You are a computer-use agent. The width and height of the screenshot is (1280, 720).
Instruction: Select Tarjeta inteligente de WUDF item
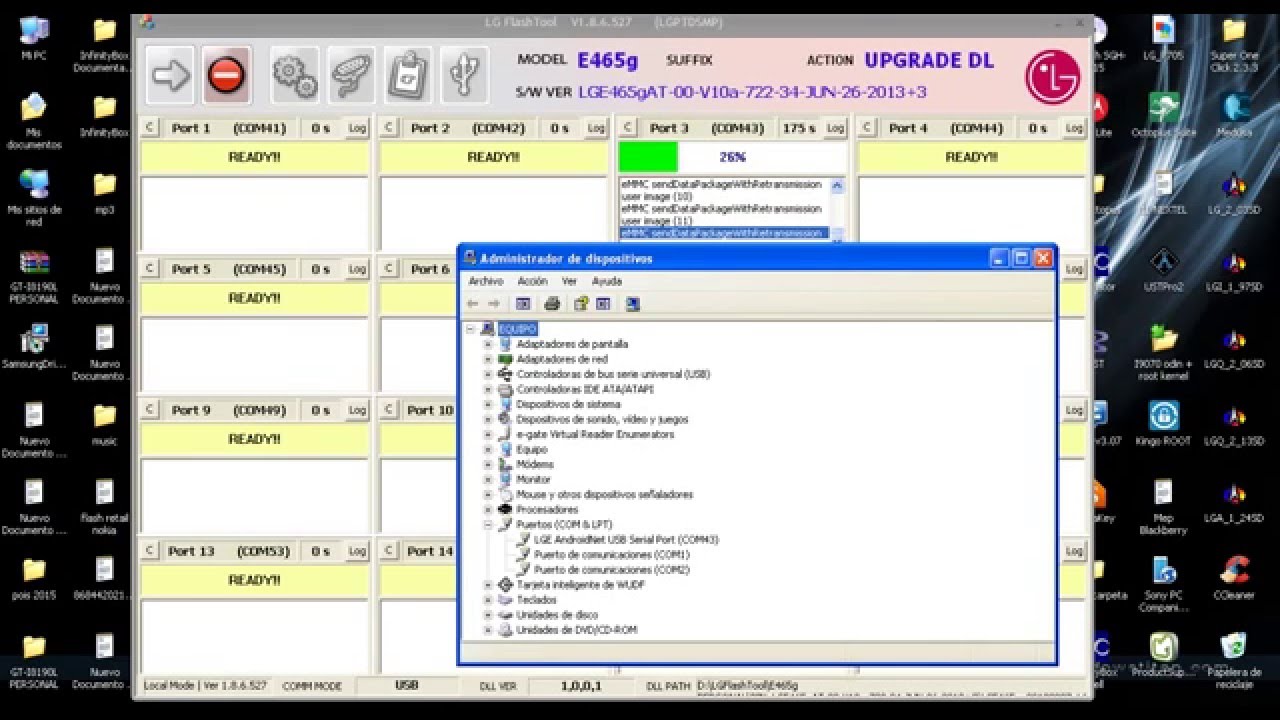pos(580,584)
